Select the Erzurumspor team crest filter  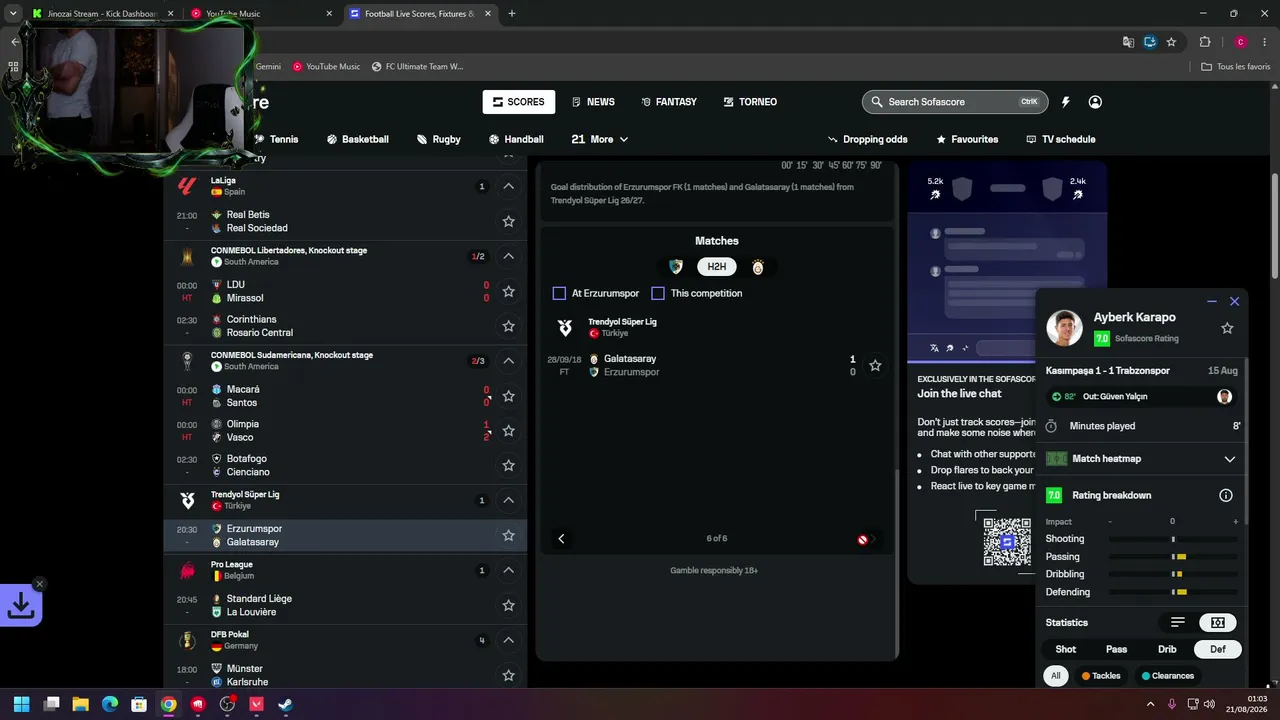[675, 267]
